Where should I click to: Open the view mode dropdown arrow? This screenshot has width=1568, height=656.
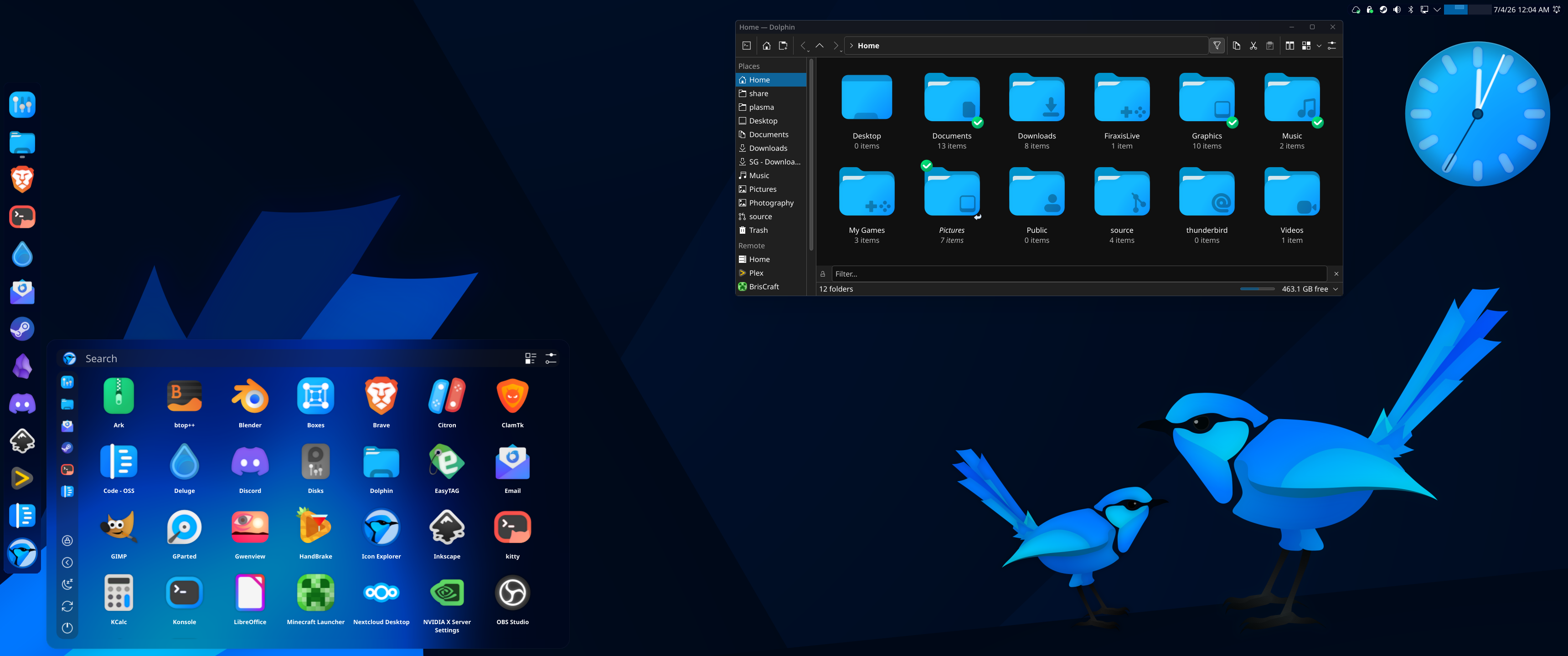[x=1319, y=46]
